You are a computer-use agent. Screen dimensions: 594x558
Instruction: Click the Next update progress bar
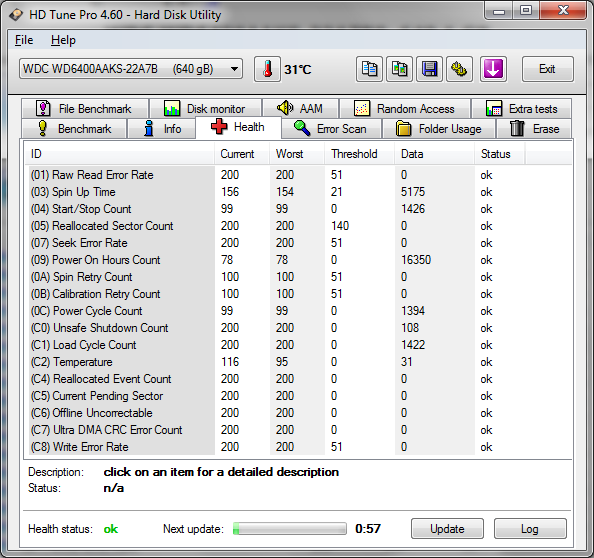click(289, 528)
